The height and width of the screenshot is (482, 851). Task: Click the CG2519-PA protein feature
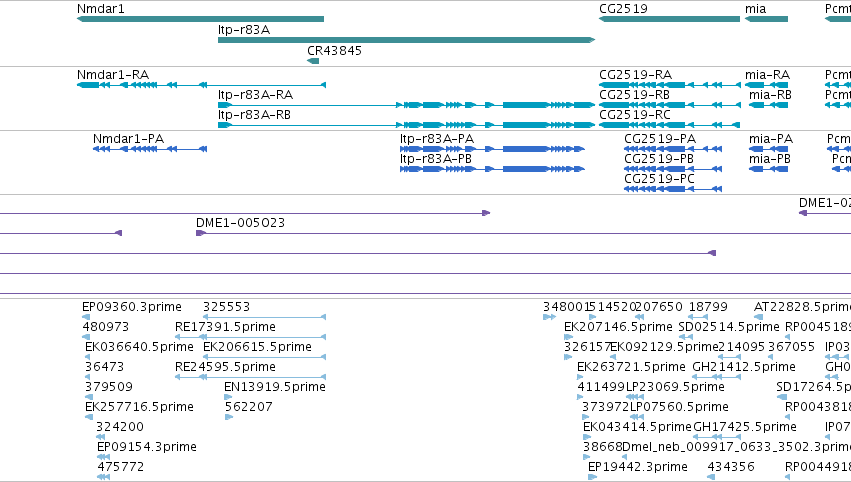coord(673,149)
